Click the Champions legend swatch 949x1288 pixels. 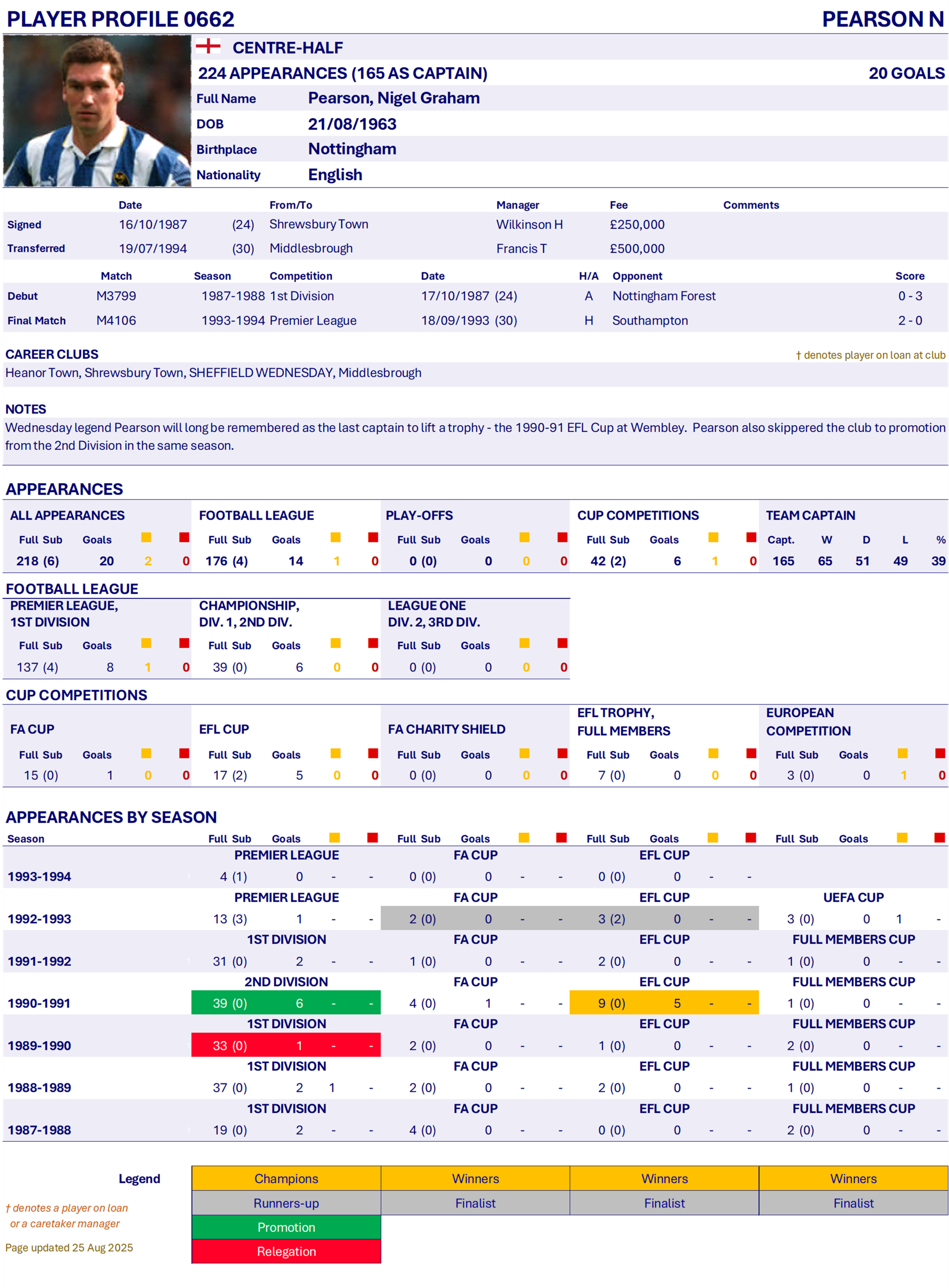(x=286, y=1178)
